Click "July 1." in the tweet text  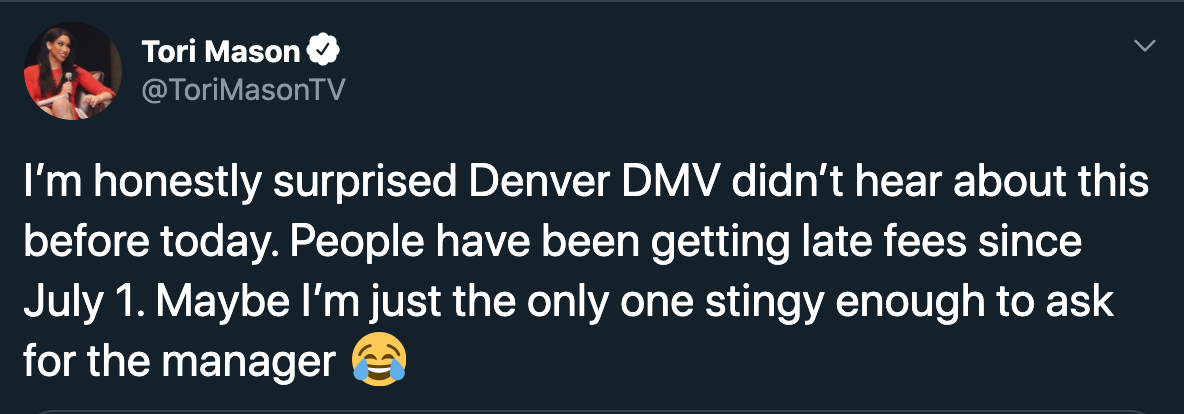click(85, 303)
